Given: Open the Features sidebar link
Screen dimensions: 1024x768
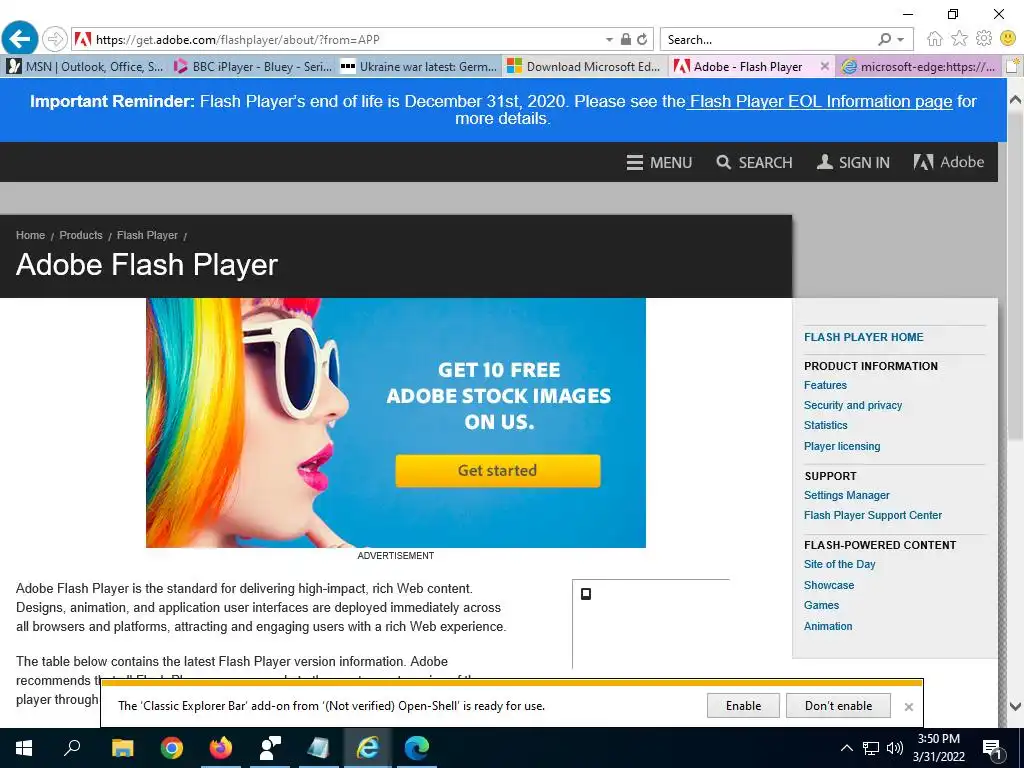Looking at the screenshot, I should [x=825, y=385].
